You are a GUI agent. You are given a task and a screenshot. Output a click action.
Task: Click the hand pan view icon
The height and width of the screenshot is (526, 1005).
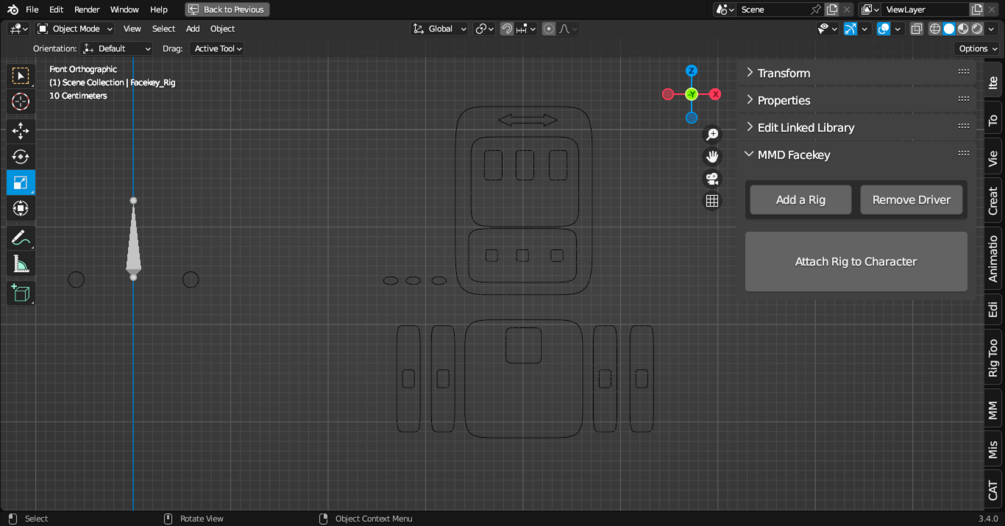click(712, 156)
